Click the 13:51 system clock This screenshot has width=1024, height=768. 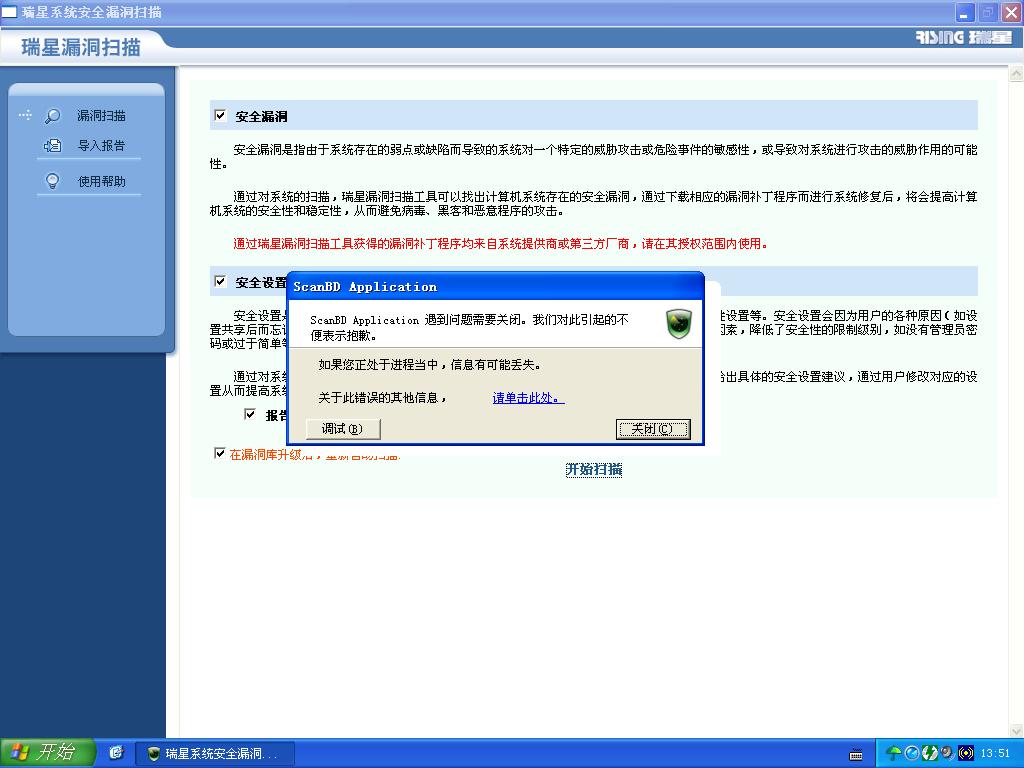[x=995, y=753]
